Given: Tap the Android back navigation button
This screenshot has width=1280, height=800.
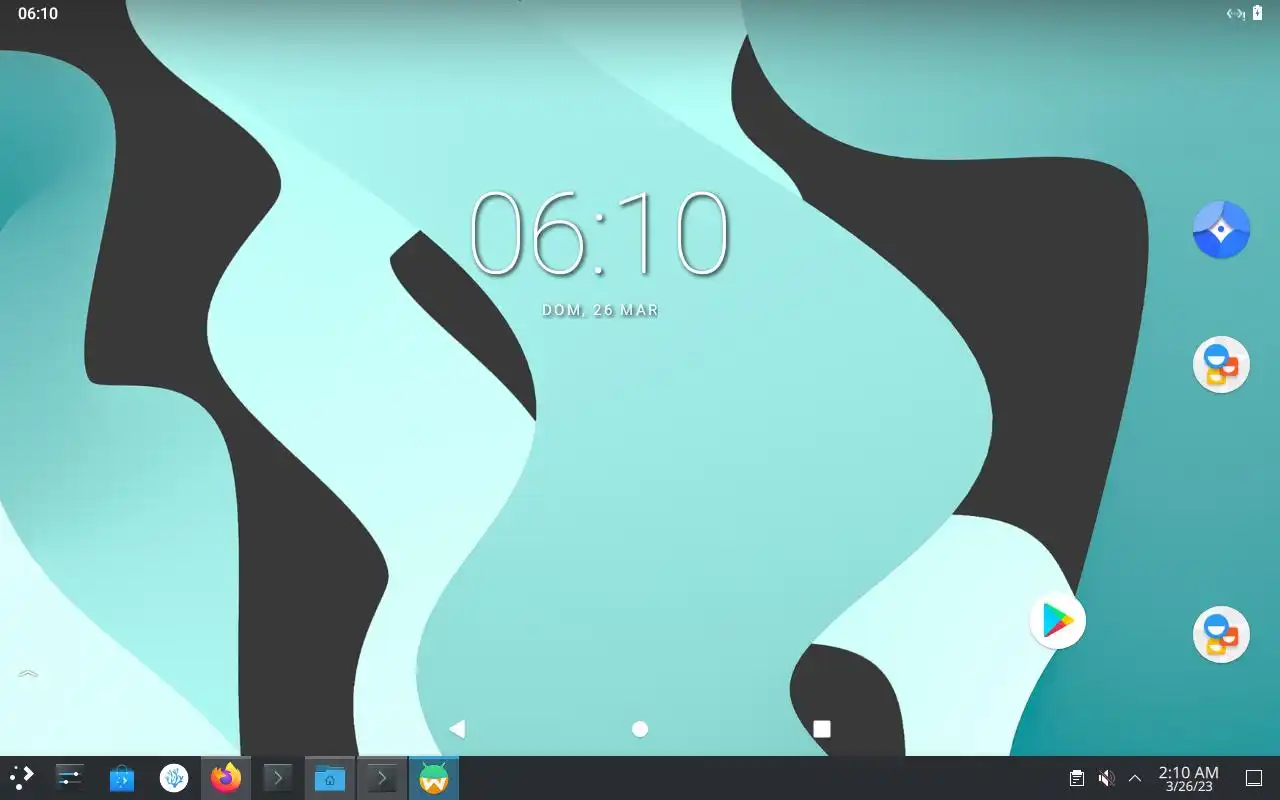Looking at the screenshot, I should click(457, 729).
